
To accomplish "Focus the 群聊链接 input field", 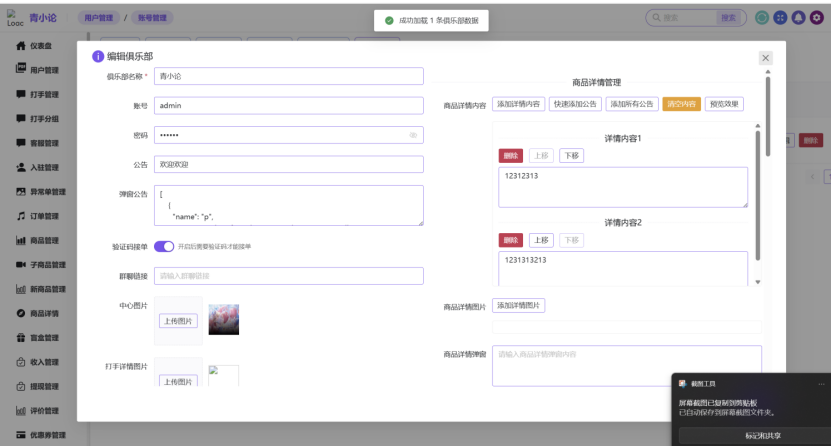I will point(289,276).
